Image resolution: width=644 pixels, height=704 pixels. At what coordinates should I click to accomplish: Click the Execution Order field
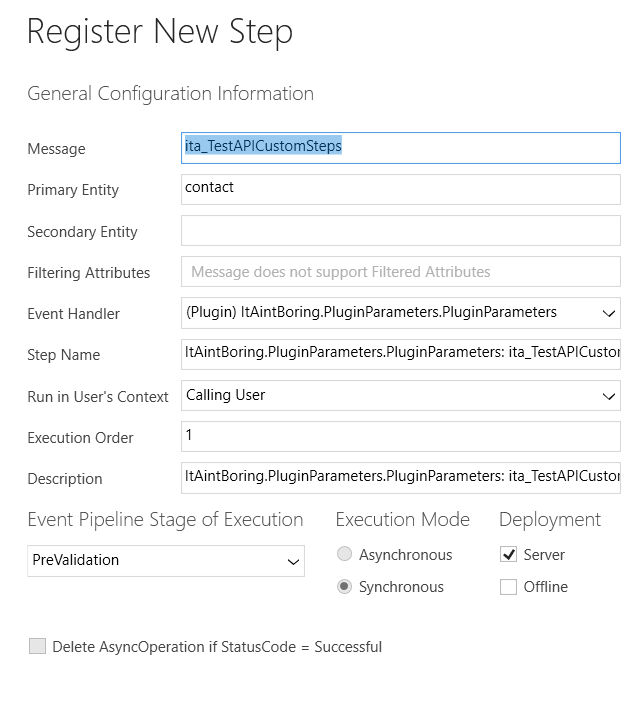coord(401,436)
